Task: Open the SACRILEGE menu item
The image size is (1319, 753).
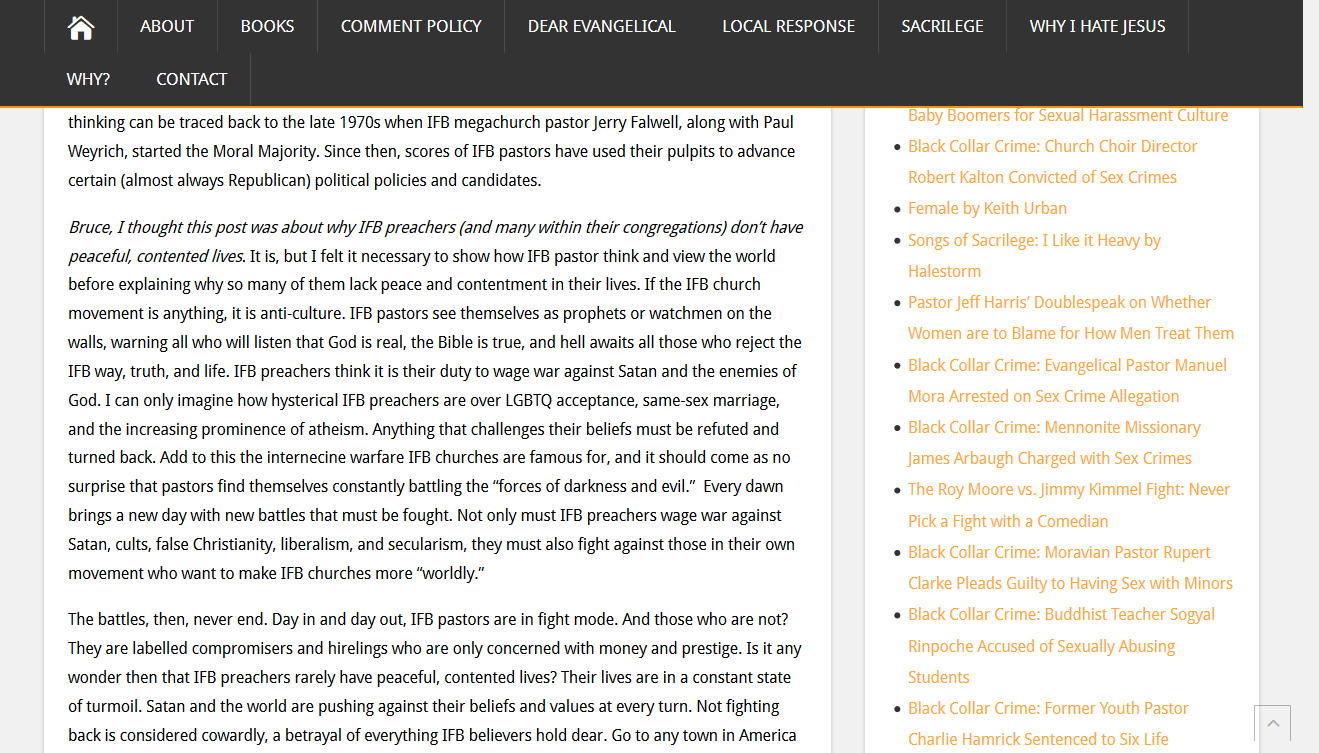Action: (x=942, y=27)
